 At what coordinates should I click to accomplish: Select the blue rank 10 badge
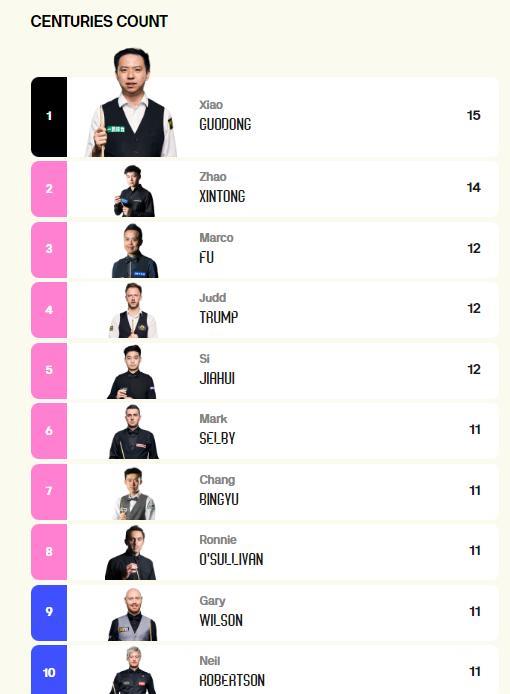coord(49,670)
